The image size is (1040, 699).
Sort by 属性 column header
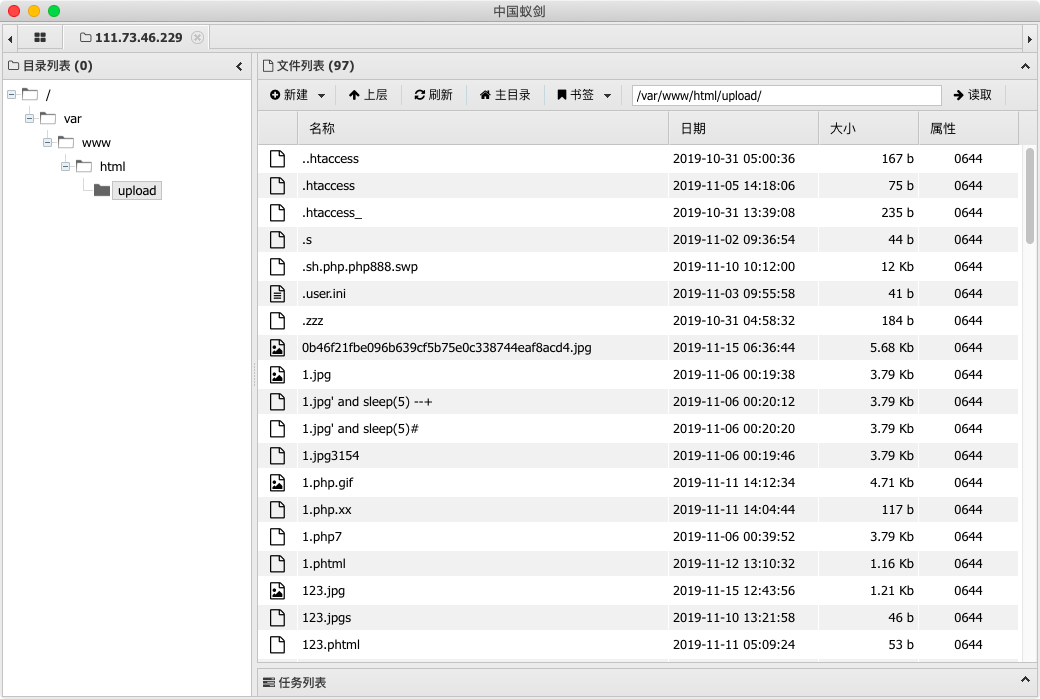tap(968, 128)
